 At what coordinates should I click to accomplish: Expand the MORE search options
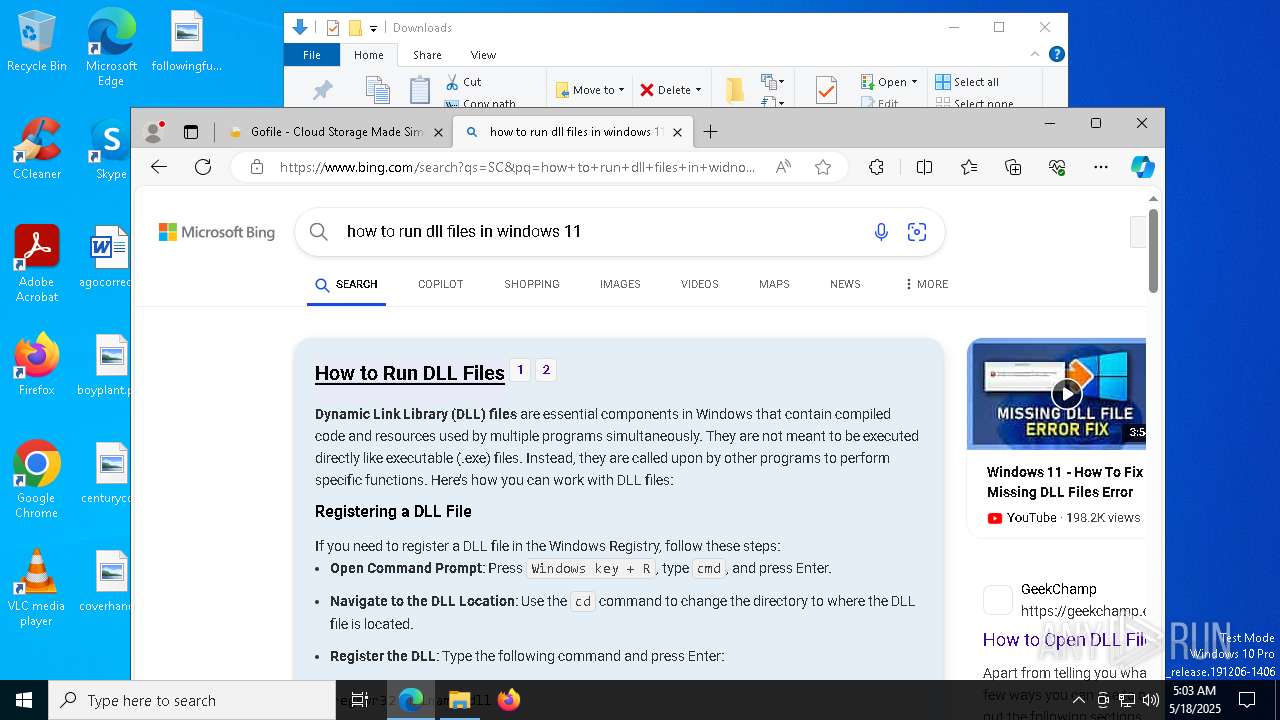926,284
